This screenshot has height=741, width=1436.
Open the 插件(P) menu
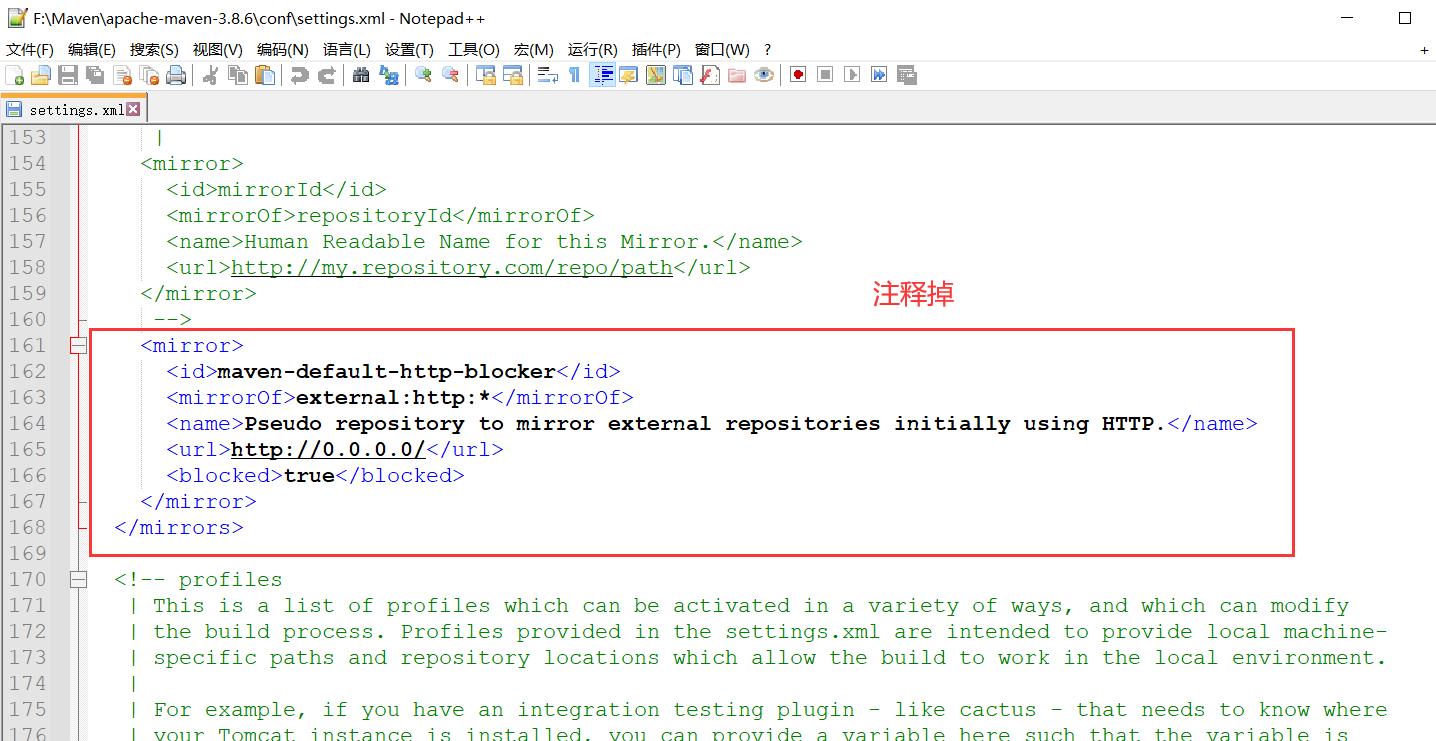click(656, 50)
